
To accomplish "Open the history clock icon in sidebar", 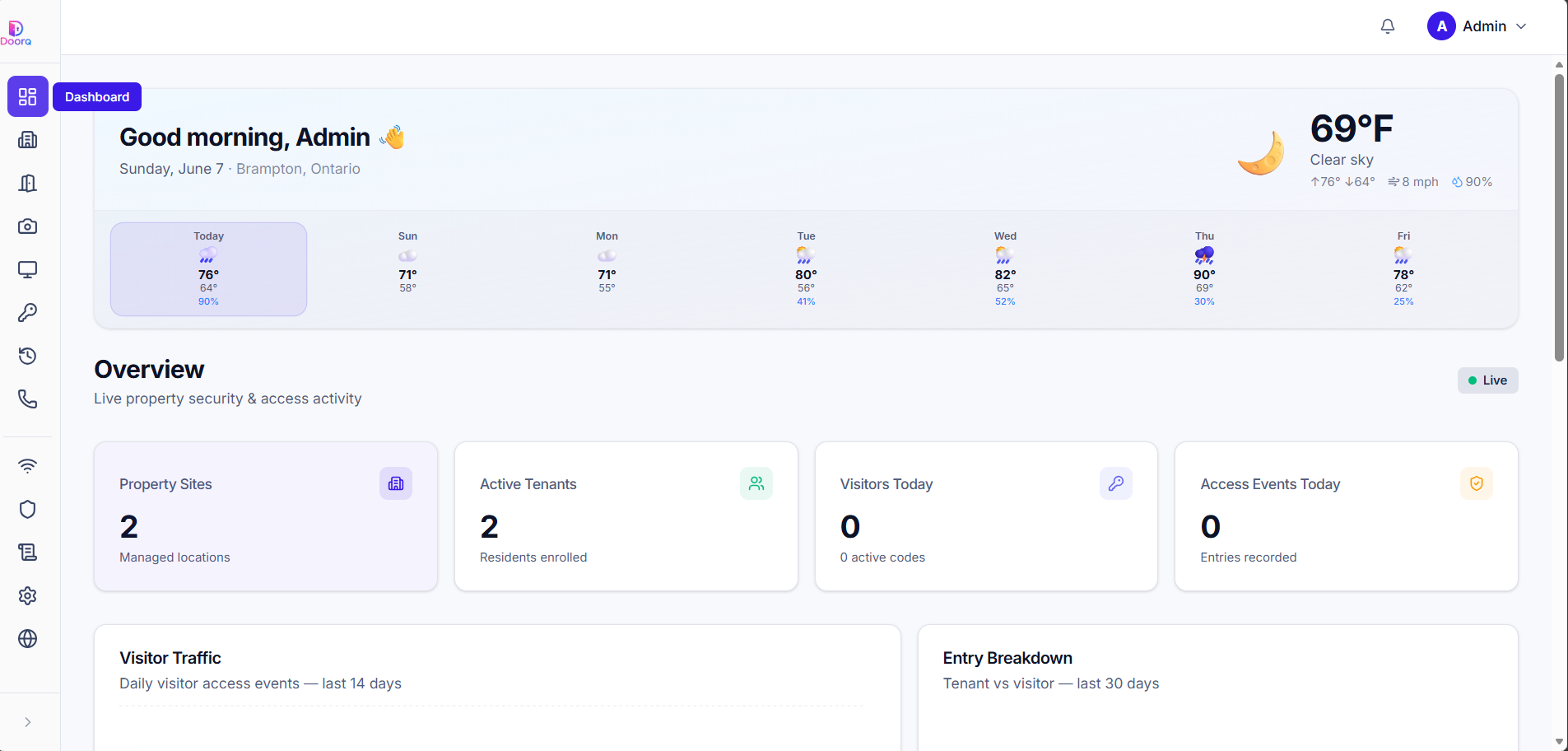I will (x=28, y=356).
